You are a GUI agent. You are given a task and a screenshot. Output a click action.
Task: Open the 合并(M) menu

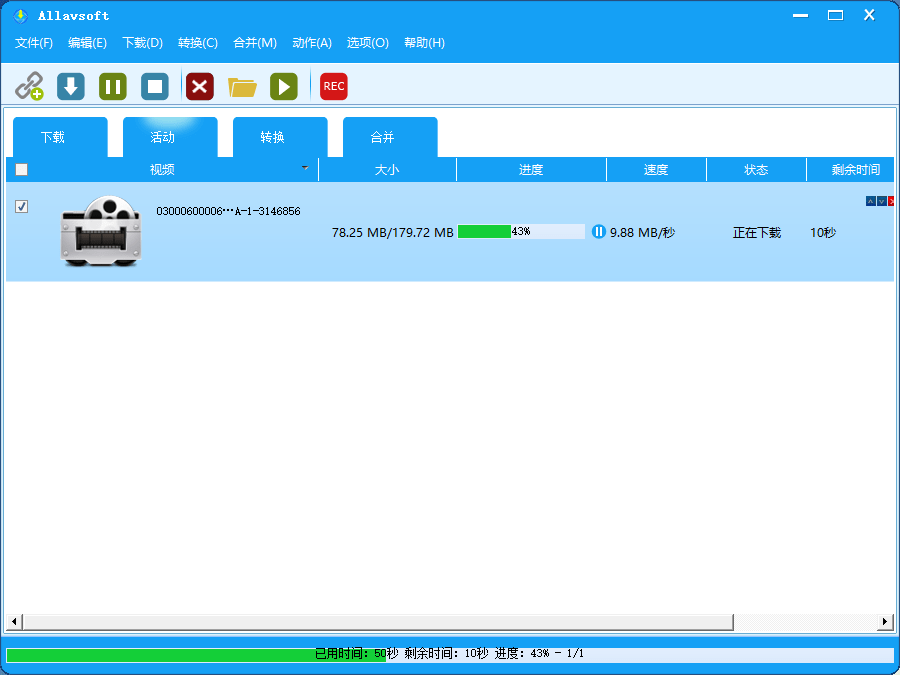click(255, 43)
